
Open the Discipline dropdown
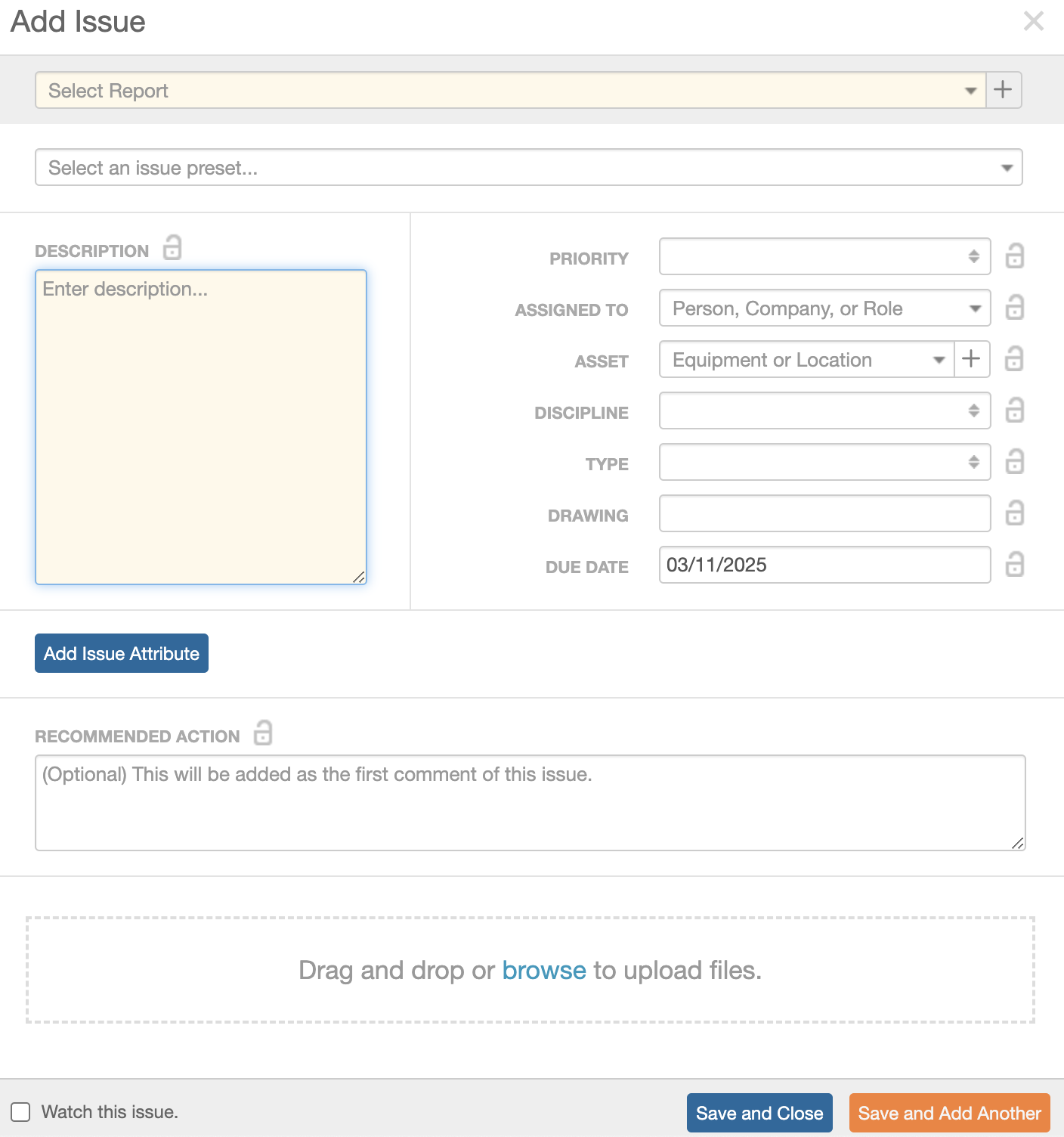click(x=825, y=410)
